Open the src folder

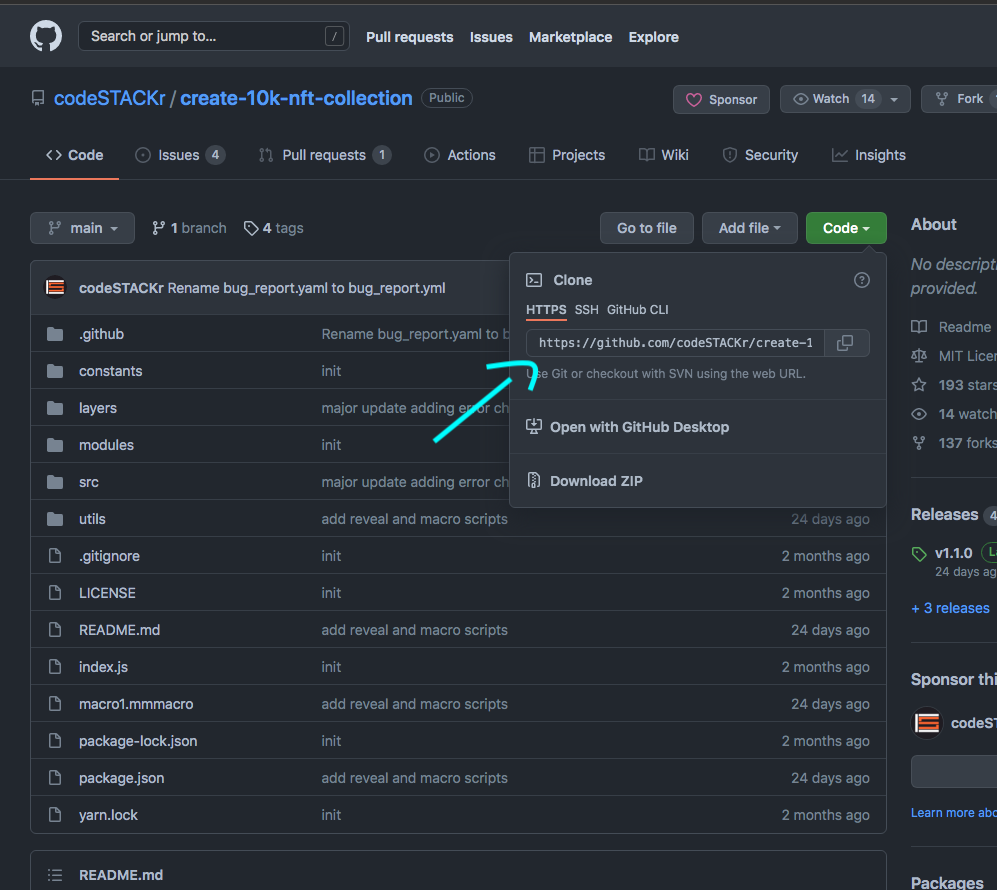tap(88, 482)
